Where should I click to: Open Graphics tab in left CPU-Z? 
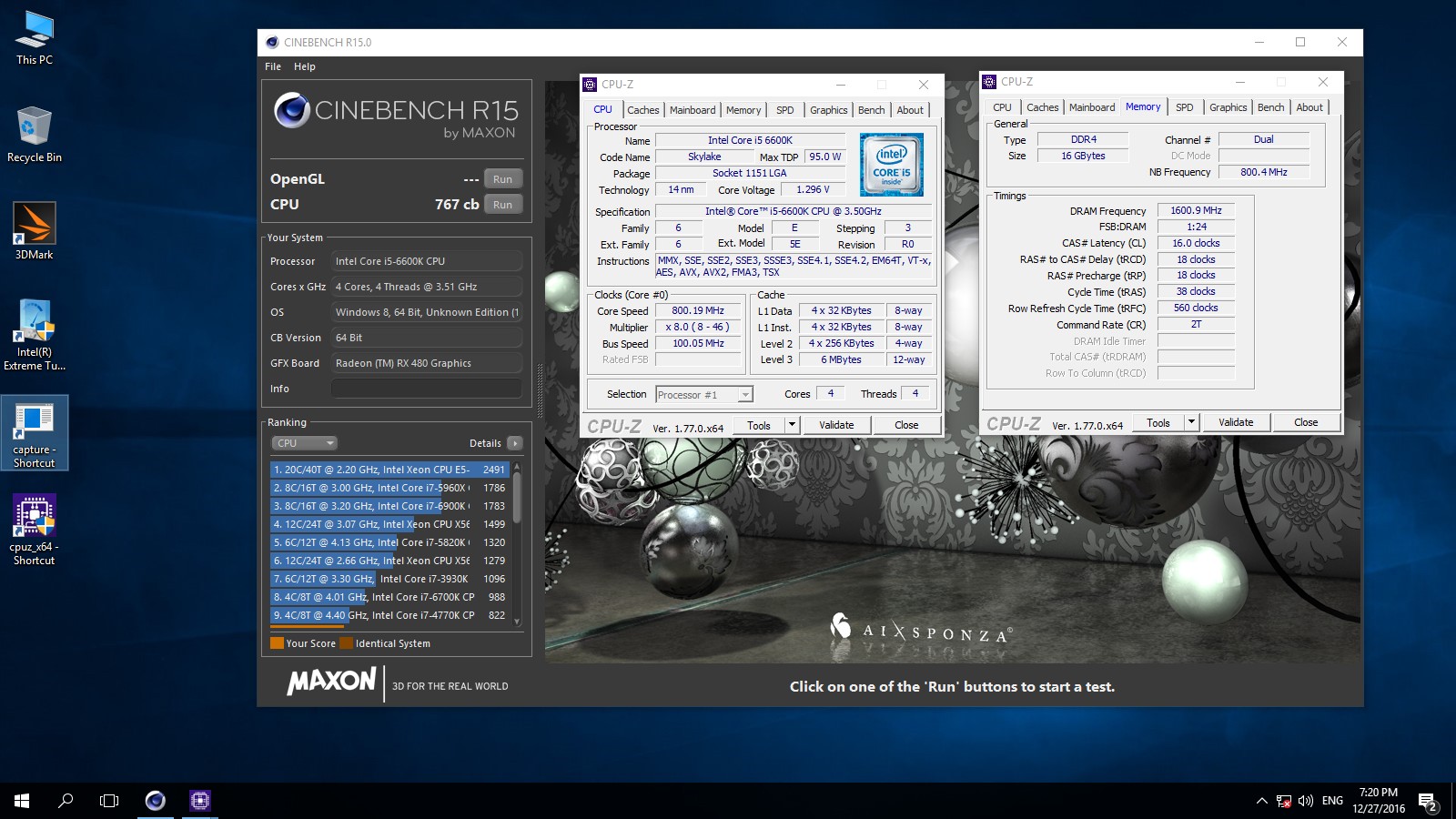(829, 110)
